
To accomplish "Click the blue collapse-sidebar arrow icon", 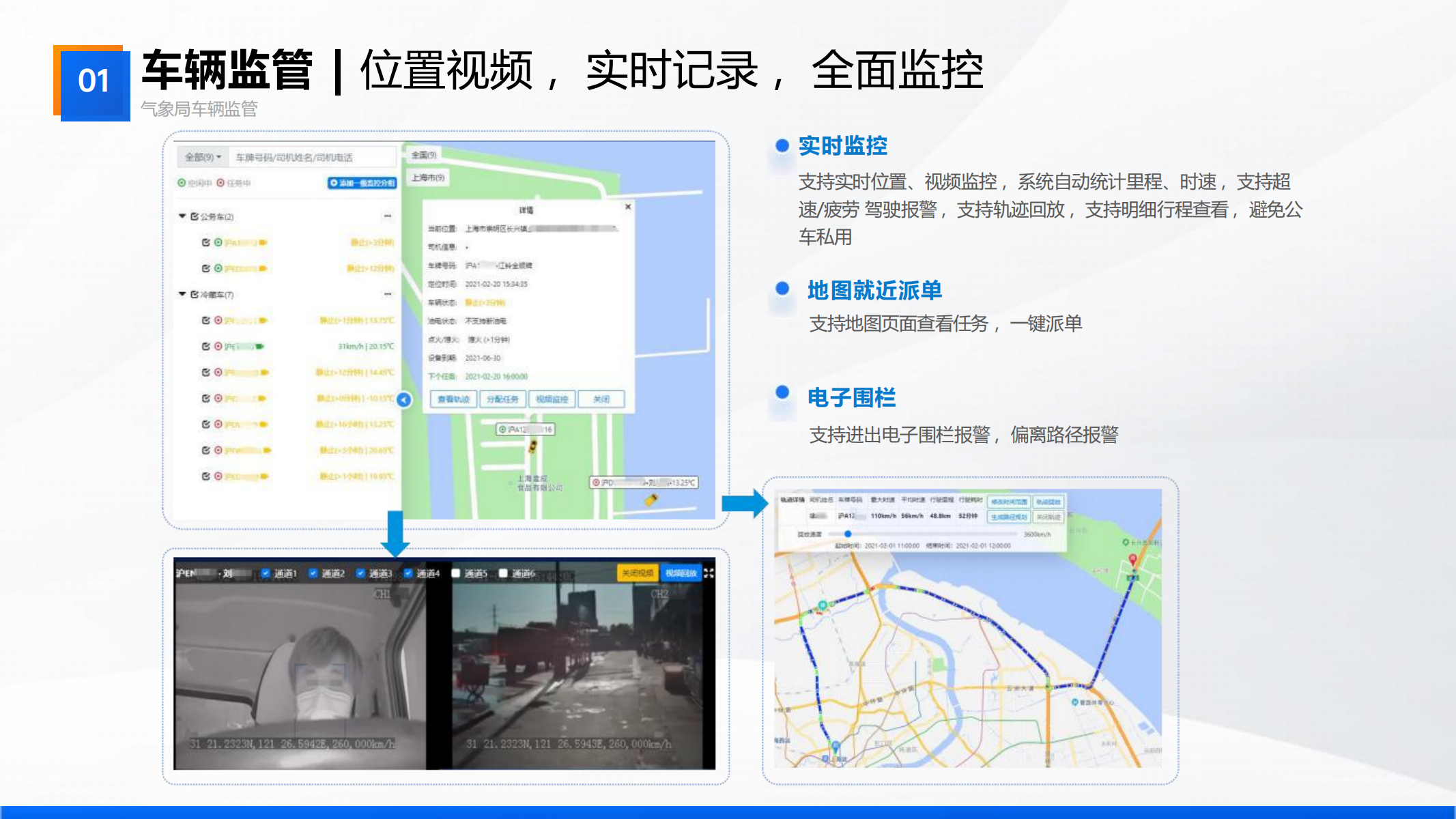I will [404, 400].
